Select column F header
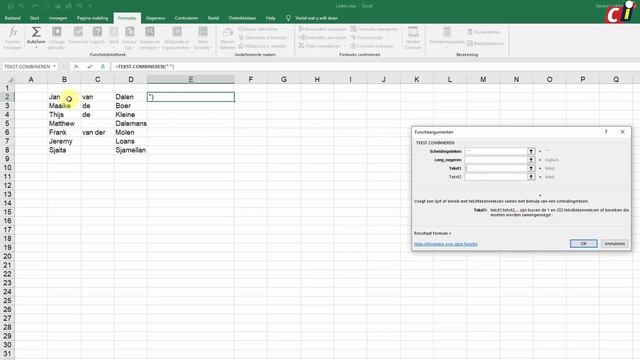 (251, 79)
